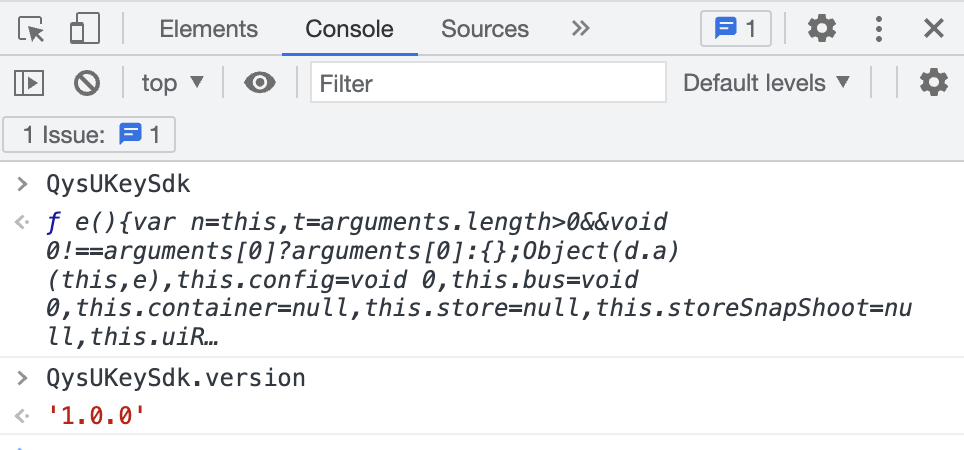
Task: Open console settings gear icon
Action: click(934, 82)
